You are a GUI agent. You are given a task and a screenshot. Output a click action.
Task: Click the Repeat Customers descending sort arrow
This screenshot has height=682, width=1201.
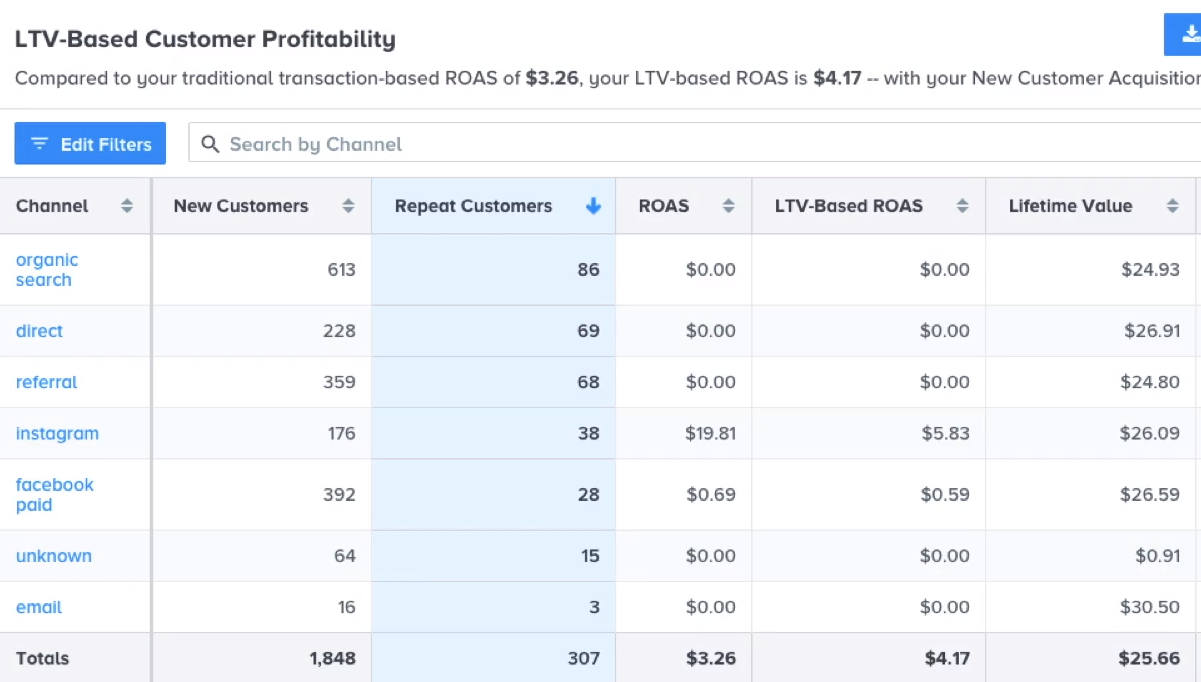(593, 206)
